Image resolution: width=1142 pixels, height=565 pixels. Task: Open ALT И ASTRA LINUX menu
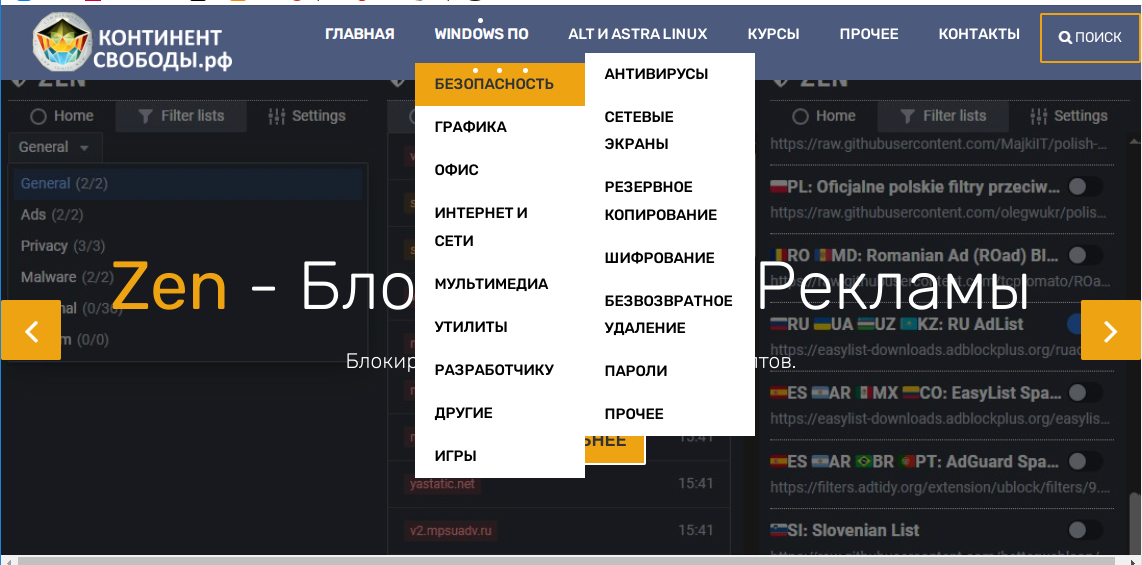point(638,34)
